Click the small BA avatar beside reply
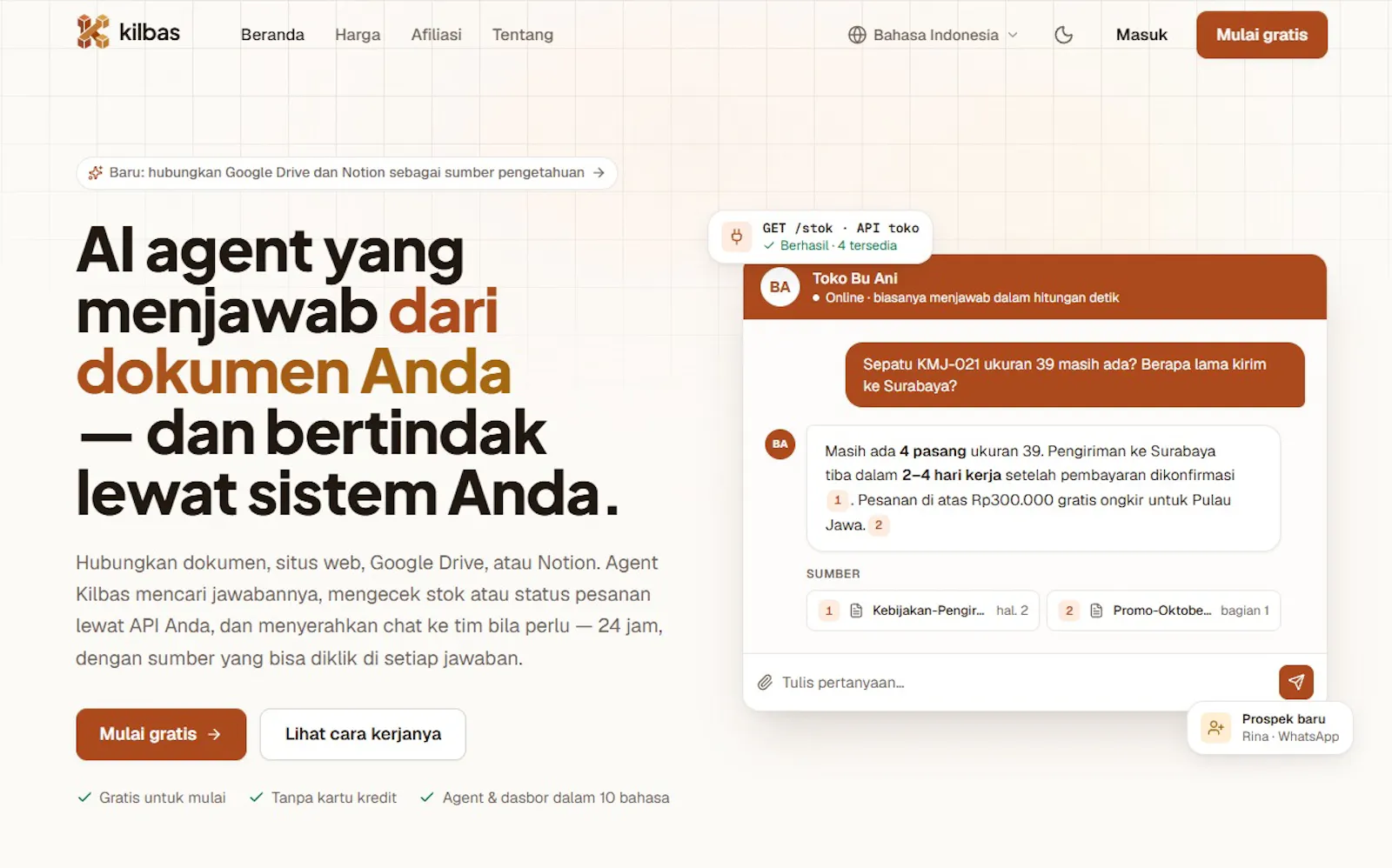The width and height of the screenshot is (1392, 868). click(780, 444)
